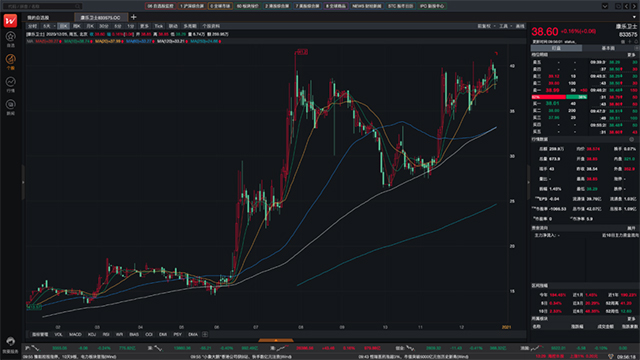Switch to the 康乐卫士 833575 tab

tap(101, 18)
